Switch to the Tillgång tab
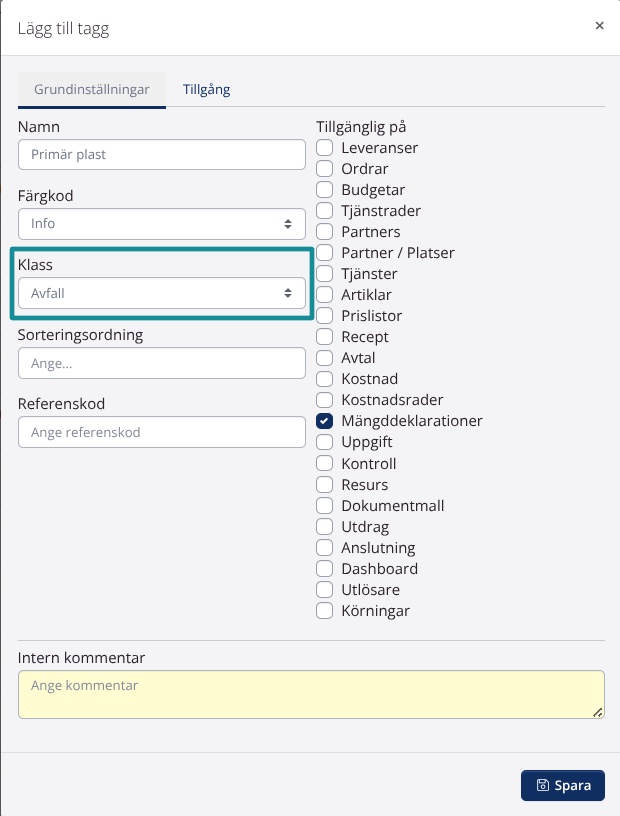The height and width of the screenshot is (816, 620). (x=207, y=89)
